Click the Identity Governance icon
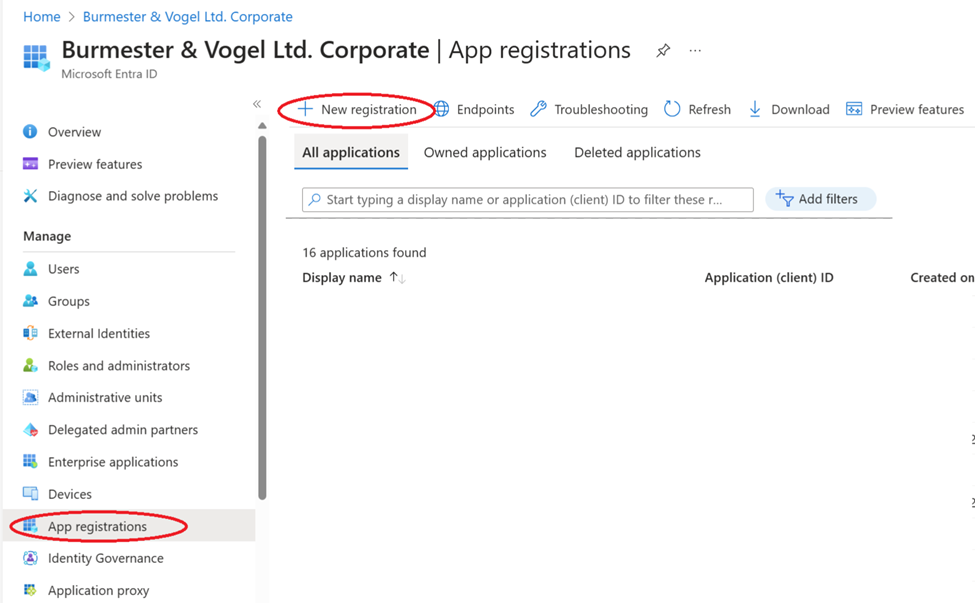Viewport: 975px width, 603px height. tap(30, 558)
